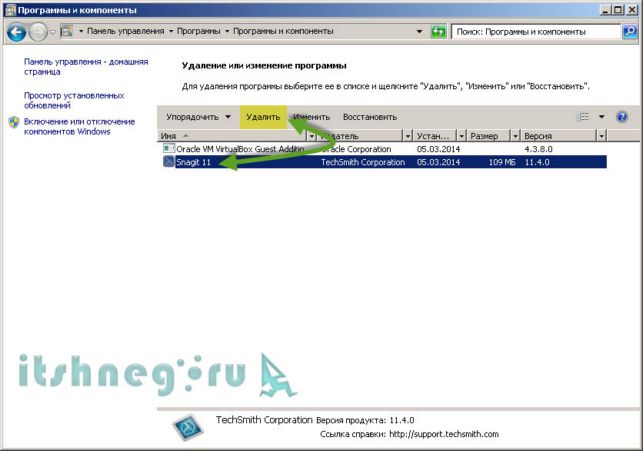The height and width of the screenshot is (451, 643).
Task: Sort by 'Издатель' column header
Action: pyautogui.click(x=360, y=136)
